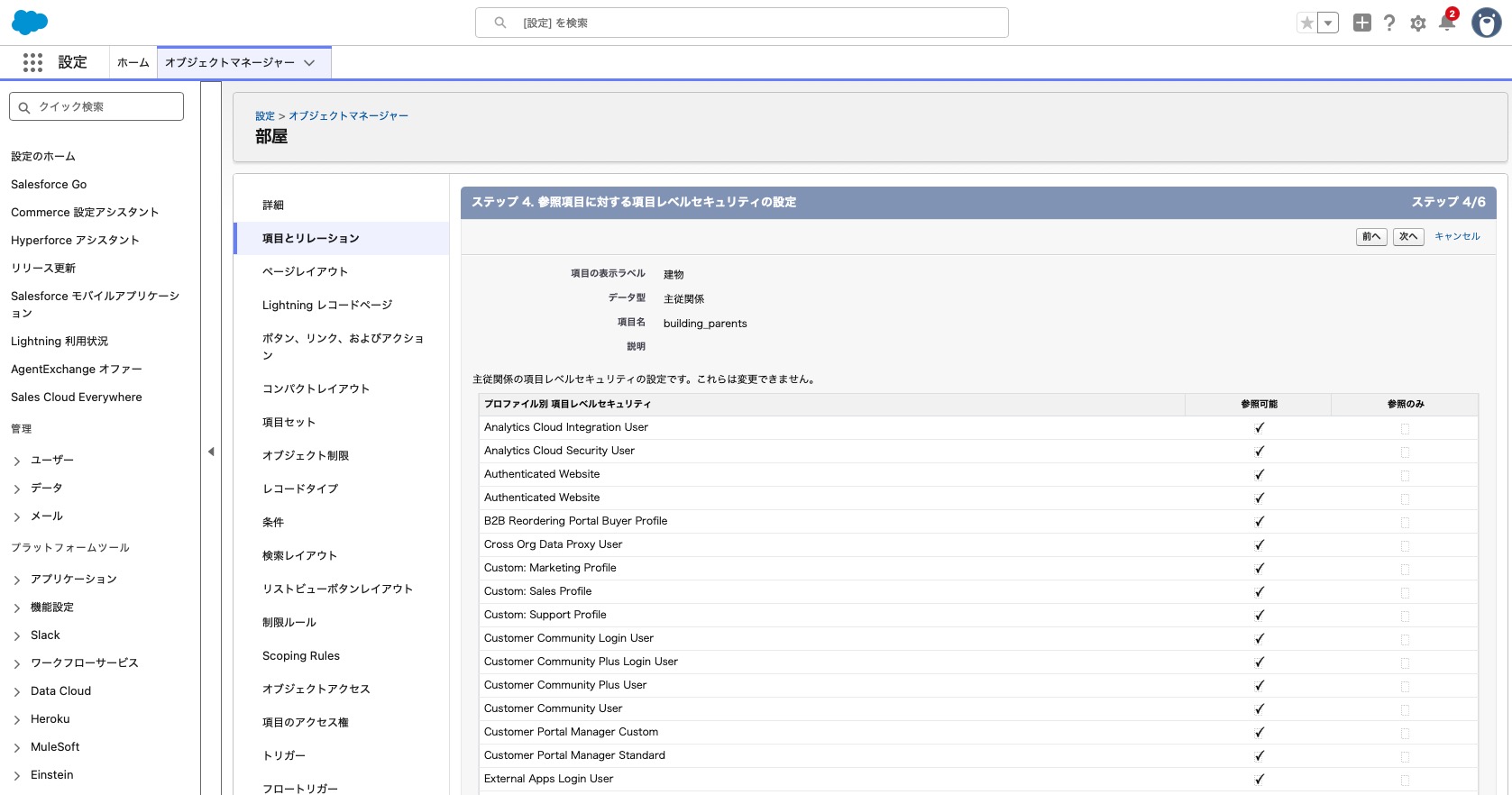Click the favorites star icon
The height and width of the screenshot is (795, 1512).
coord(1306,23)
